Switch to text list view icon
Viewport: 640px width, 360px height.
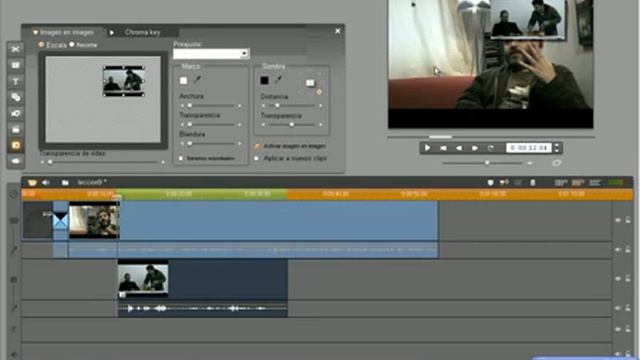point(594,182)
